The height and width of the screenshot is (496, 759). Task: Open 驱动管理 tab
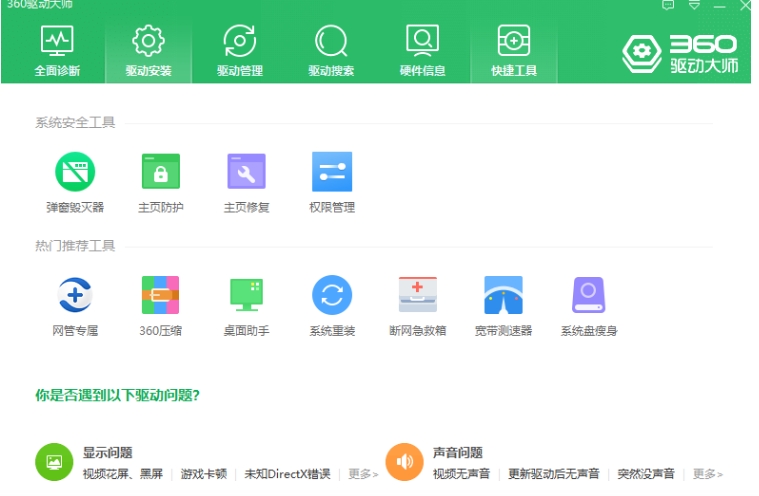coord(240,51)
